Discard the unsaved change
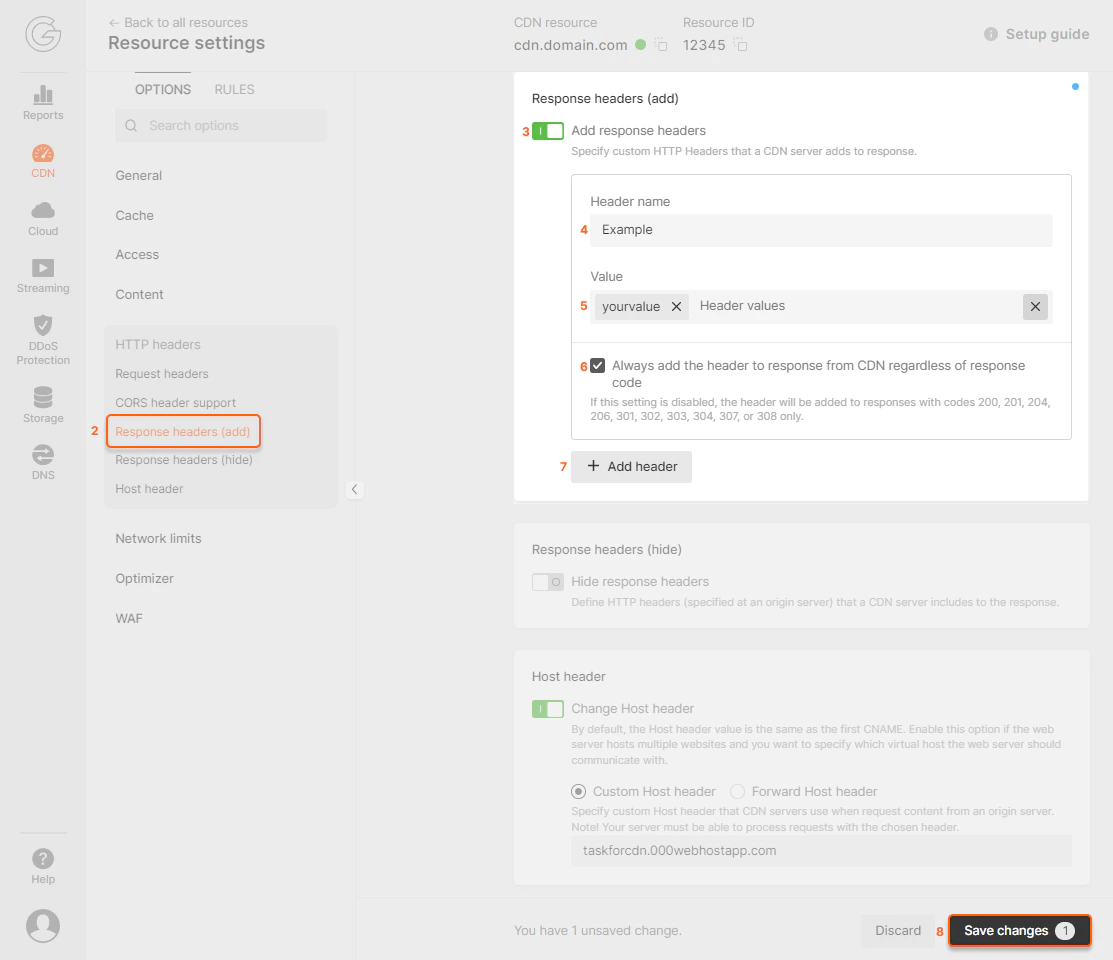 [x=898, y=931]
